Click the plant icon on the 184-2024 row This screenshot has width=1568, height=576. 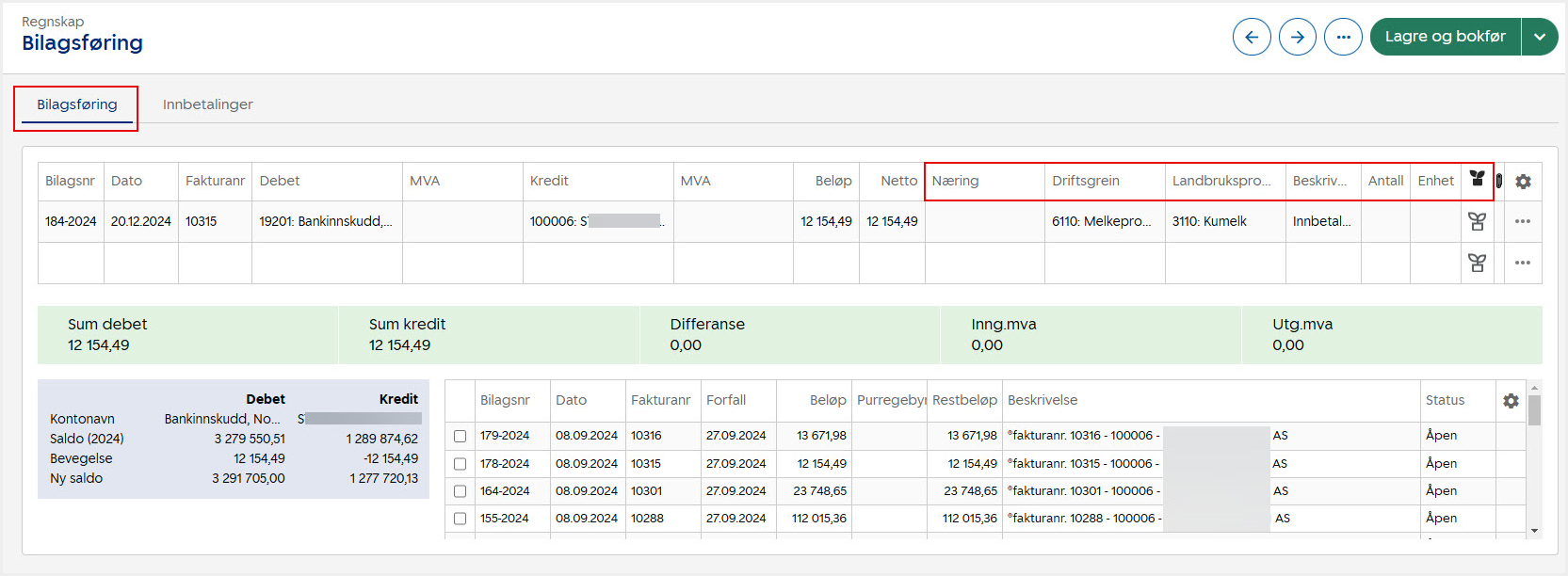1477,221
